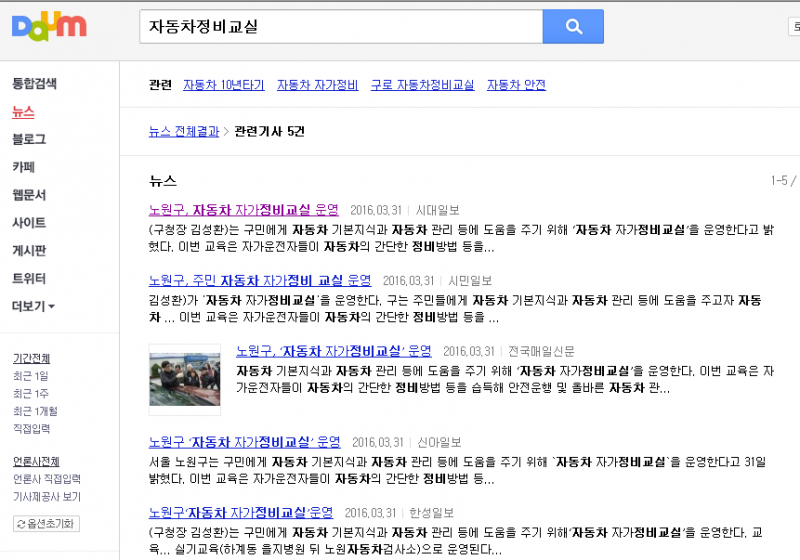Image resolution: width=800 pixels, height=560 pixels.
Task: Click related search 자동차 10년타기
Action: tap(223, 86)
